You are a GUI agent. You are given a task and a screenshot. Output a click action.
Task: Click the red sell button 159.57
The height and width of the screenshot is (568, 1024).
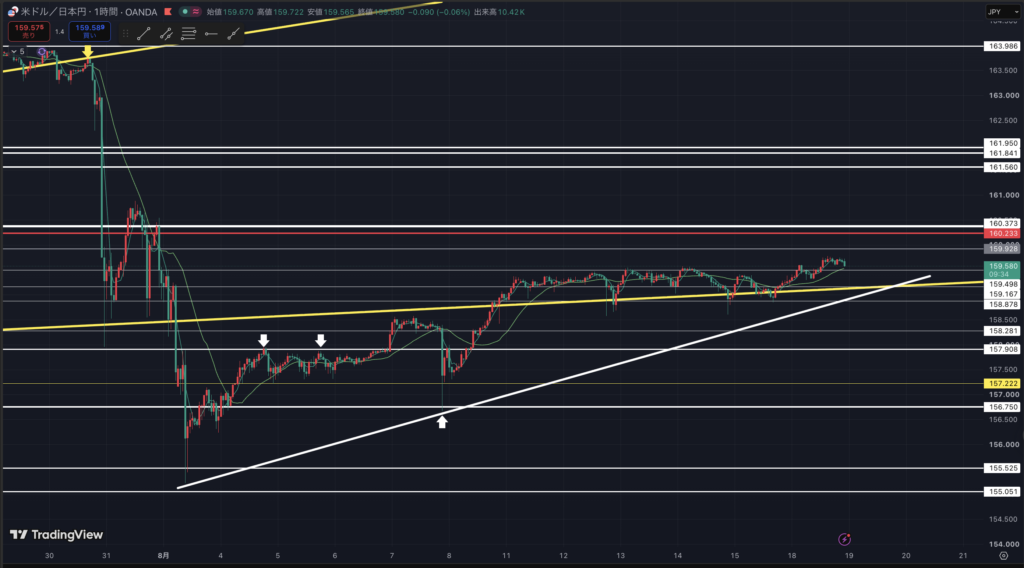(29, 31)
